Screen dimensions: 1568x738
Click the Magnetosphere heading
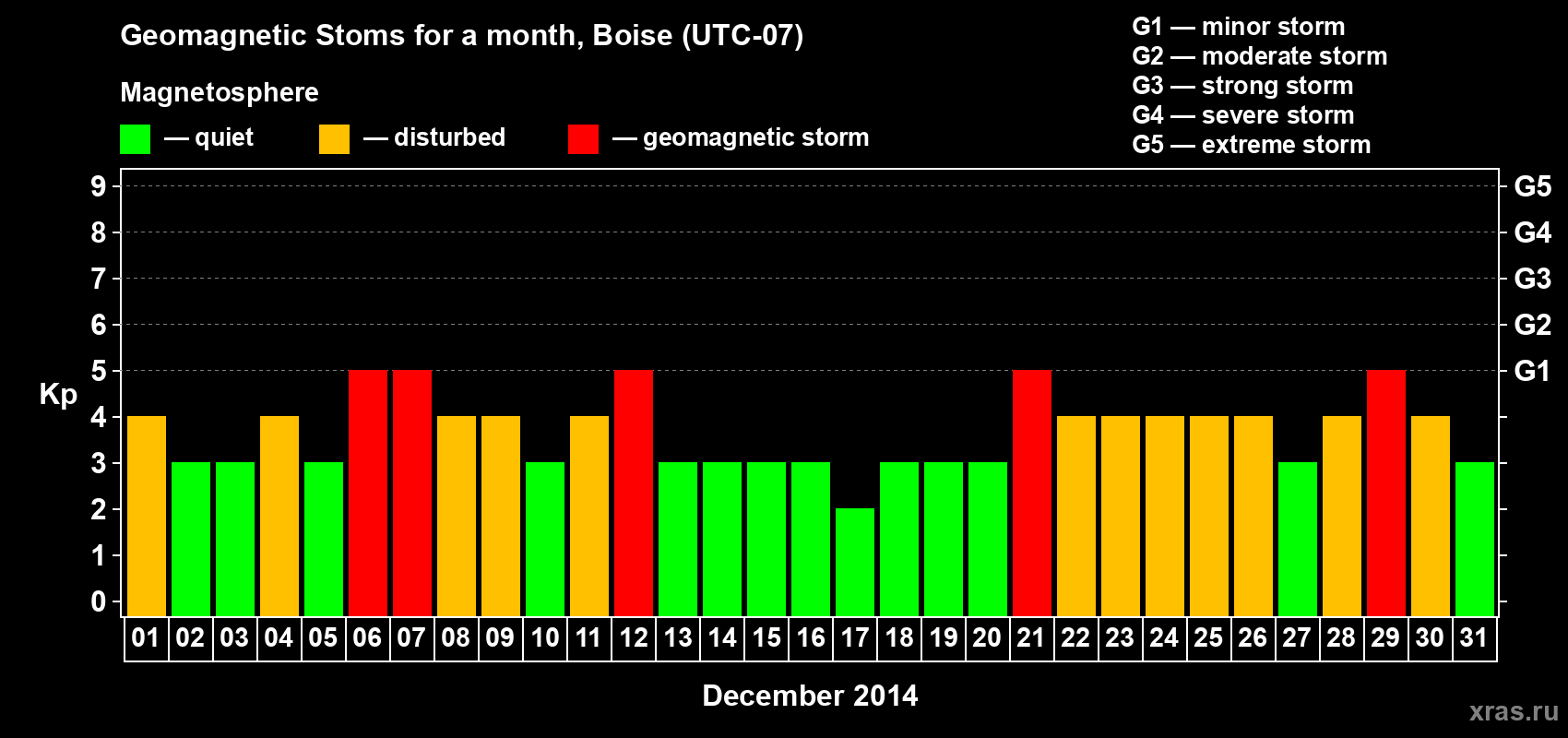220,92
